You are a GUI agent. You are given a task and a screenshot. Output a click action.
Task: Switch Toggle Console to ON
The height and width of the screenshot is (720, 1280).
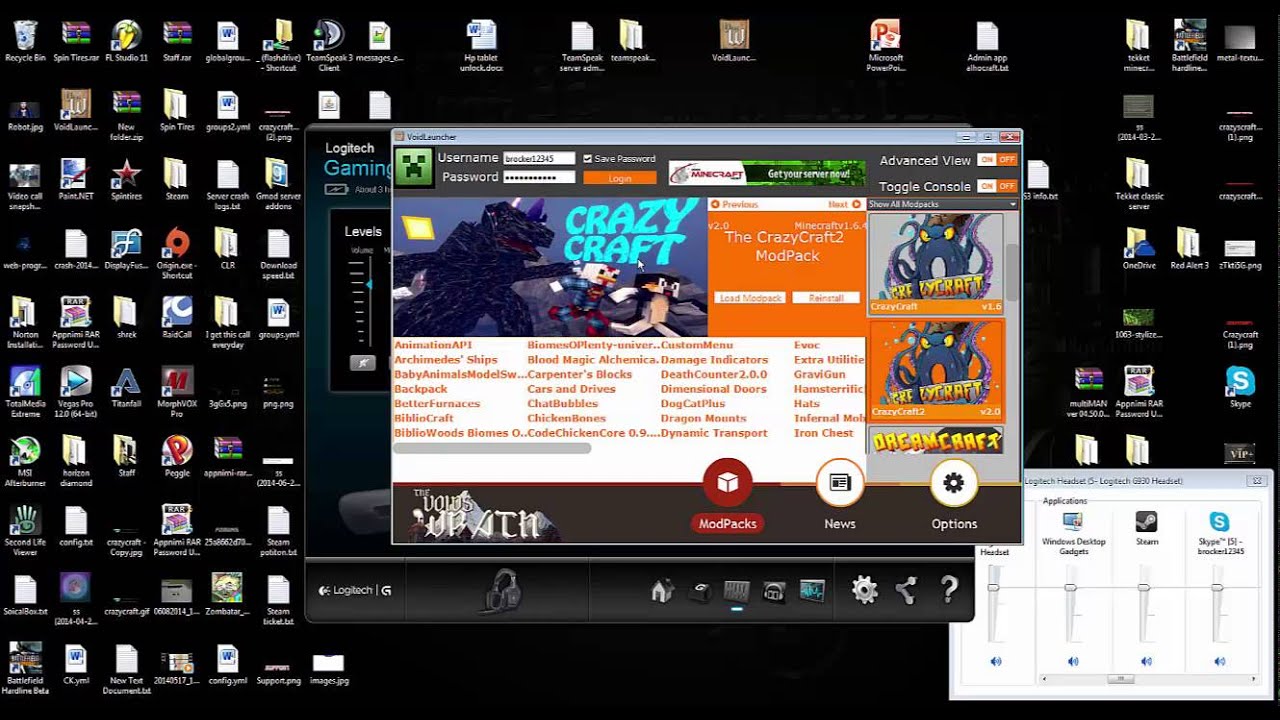point(987,186)
